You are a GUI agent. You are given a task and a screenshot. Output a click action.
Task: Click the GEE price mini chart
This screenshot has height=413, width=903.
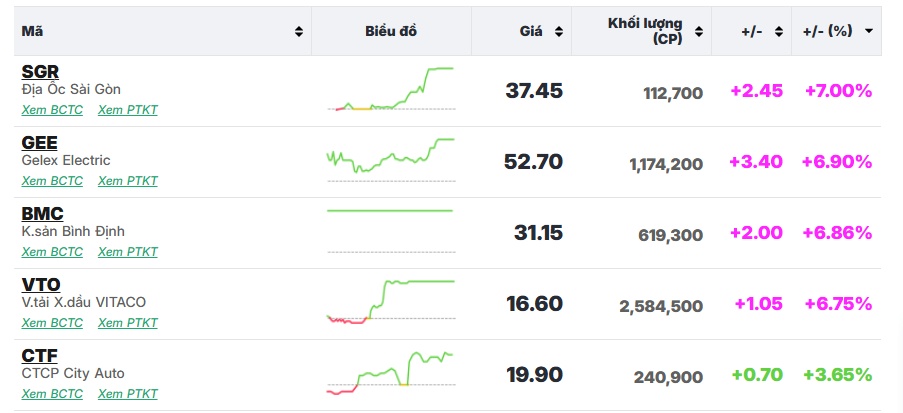391,159
